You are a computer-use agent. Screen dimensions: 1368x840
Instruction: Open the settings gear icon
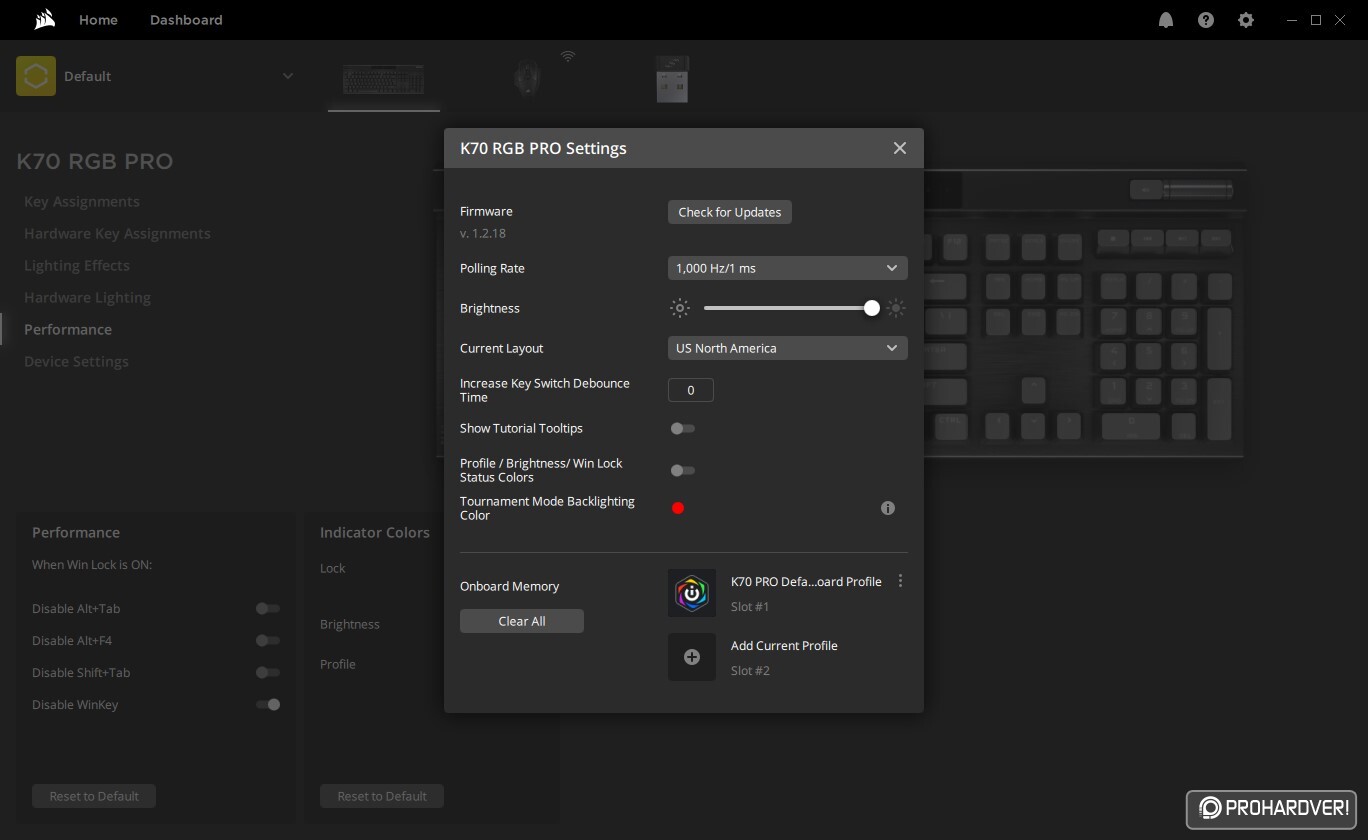pyautogui.click(x=1246, y=20)
